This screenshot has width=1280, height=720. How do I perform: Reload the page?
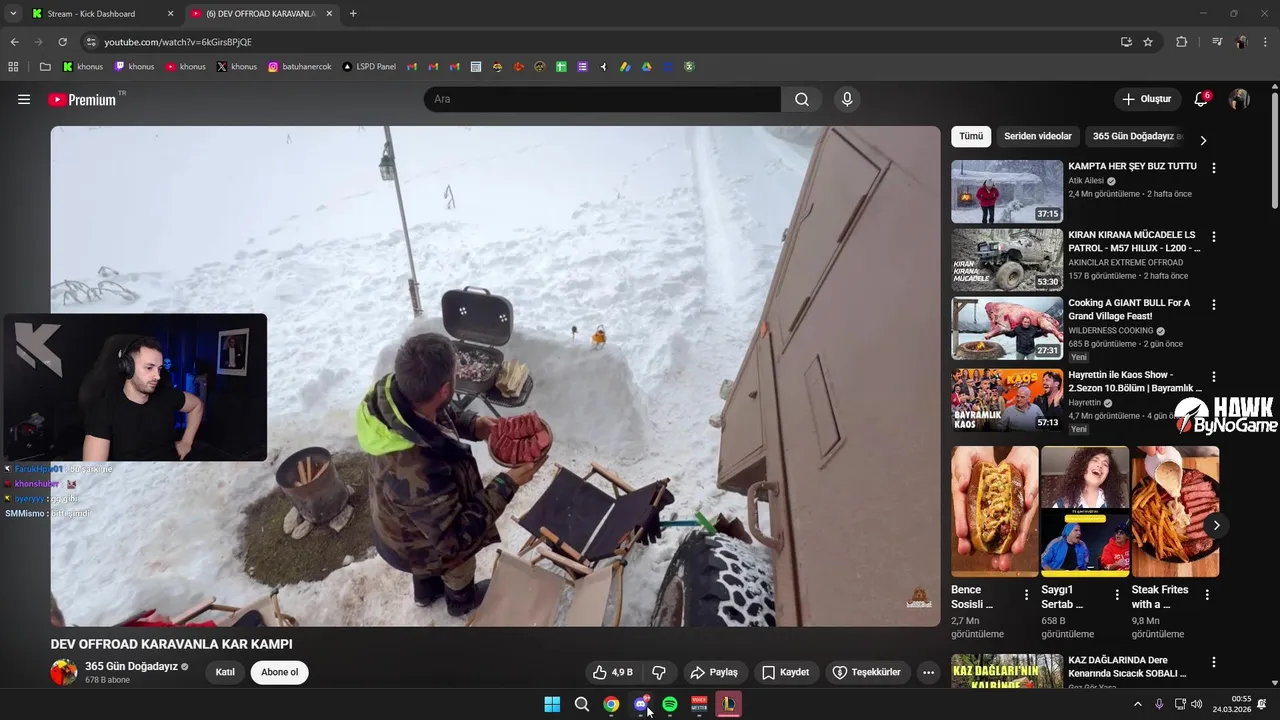click(62, 42)
